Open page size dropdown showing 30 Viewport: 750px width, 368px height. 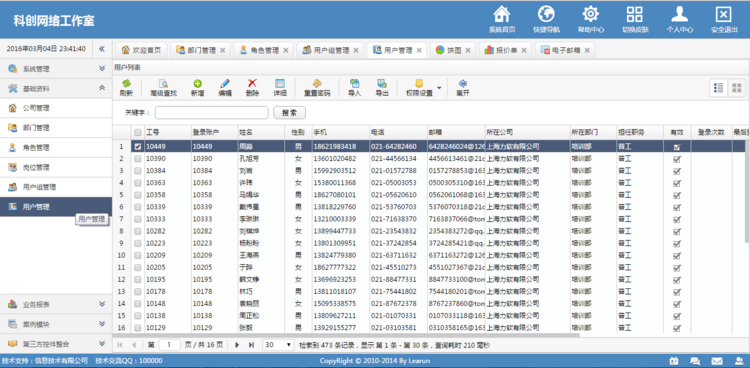(278, 345)
